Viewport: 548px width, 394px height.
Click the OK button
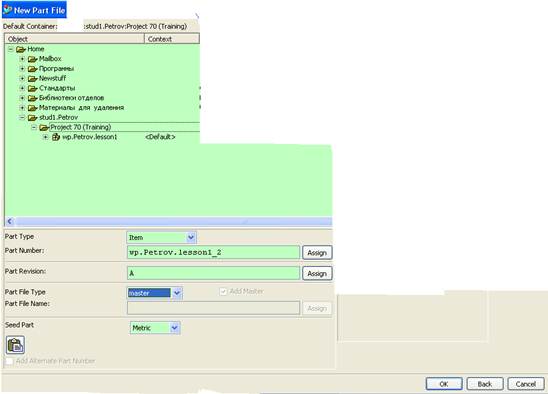444,384
